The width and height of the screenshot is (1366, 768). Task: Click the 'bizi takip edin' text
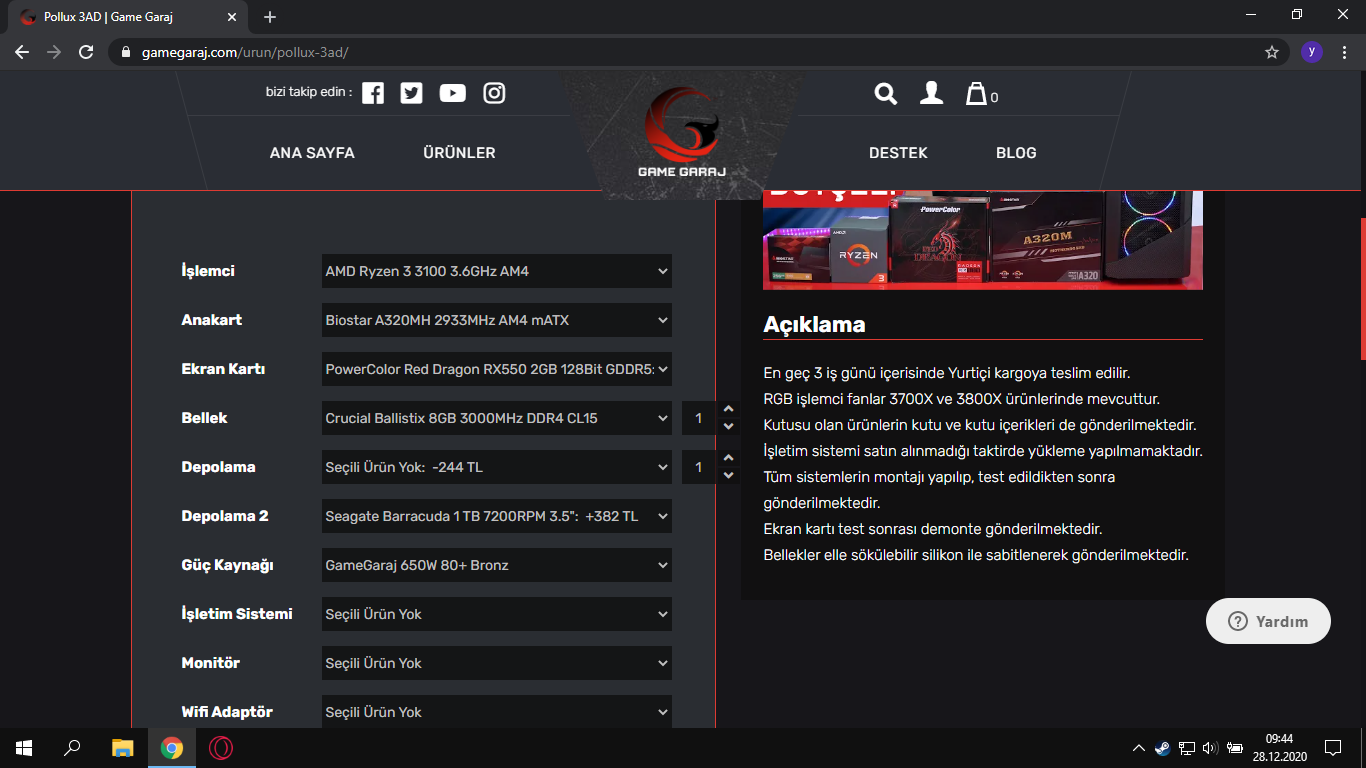[x=309, y=92]
